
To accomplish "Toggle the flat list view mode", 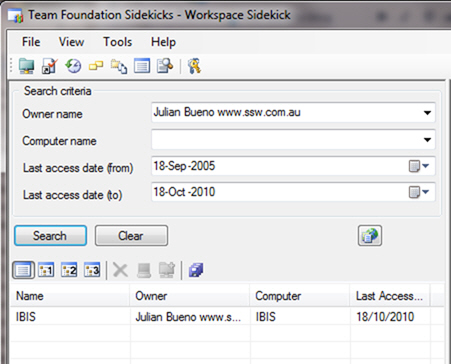I will (x=23, y=270).
